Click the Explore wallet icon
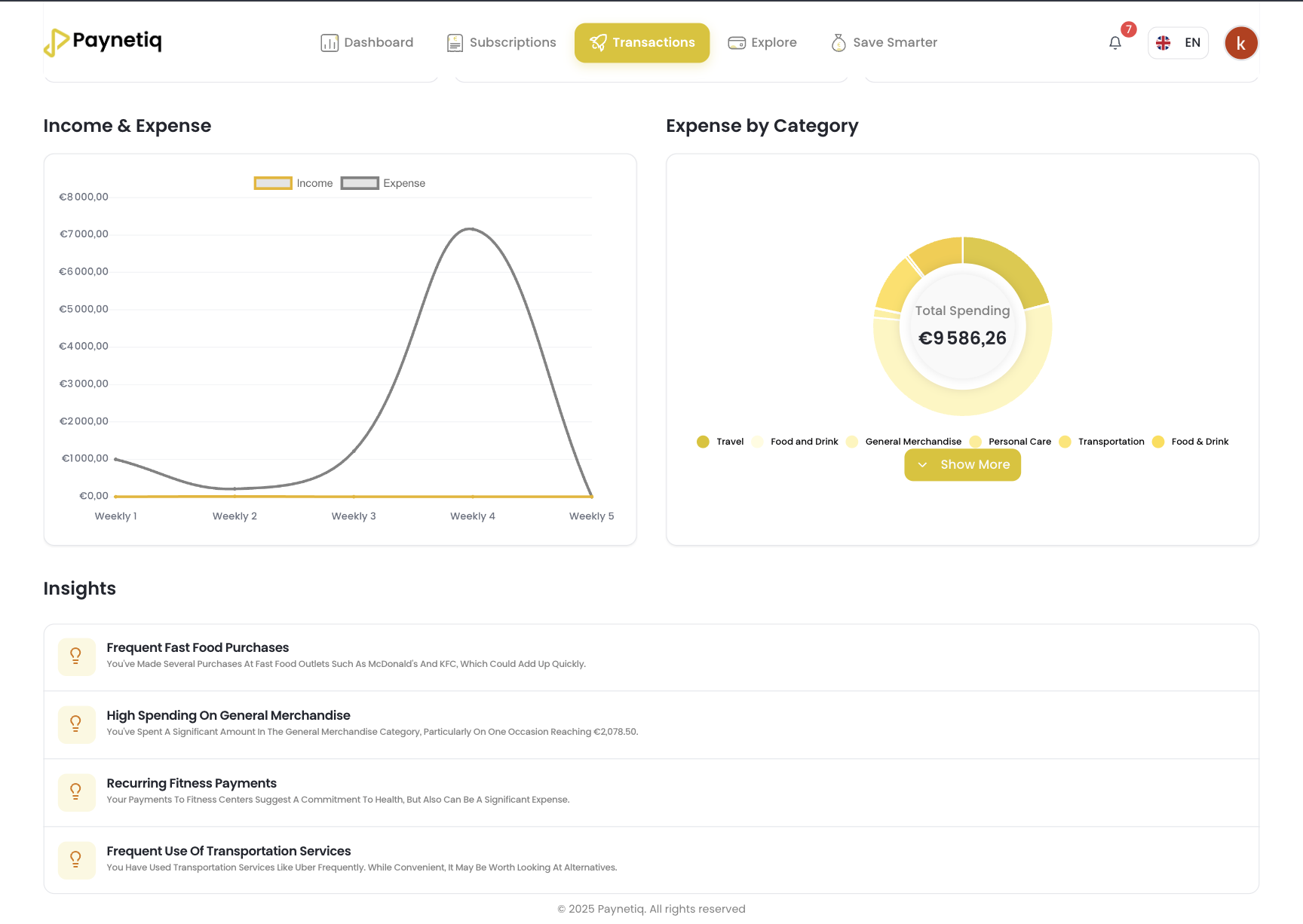Viewport: 1303px width, 924px height. tap(737, 42)
